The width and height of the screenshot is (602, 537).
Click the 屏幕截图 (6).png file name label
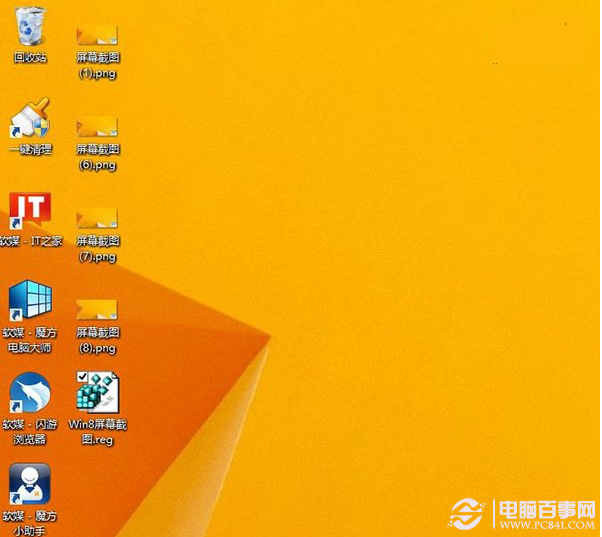click(98, 157)
